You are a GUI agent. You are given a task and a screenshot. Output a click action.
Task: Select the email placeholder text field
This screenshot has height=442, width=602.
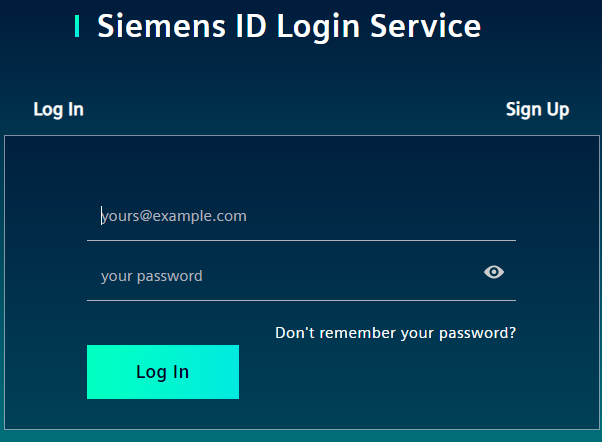tap(300, 216)
